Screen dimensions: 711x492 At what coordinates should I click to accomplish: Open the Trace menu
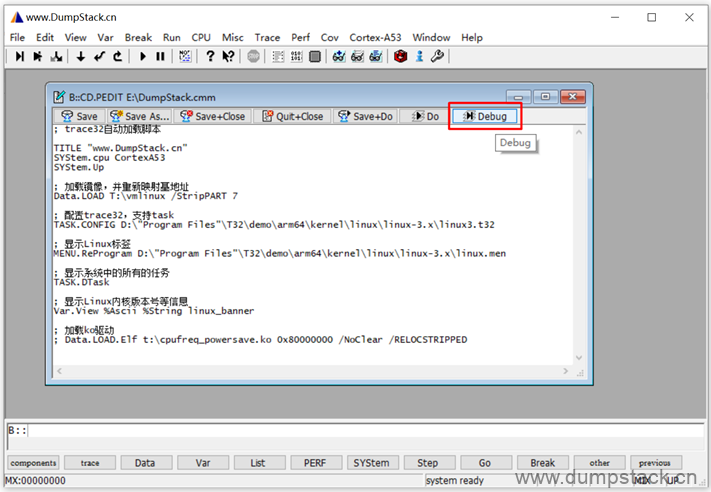267,37
